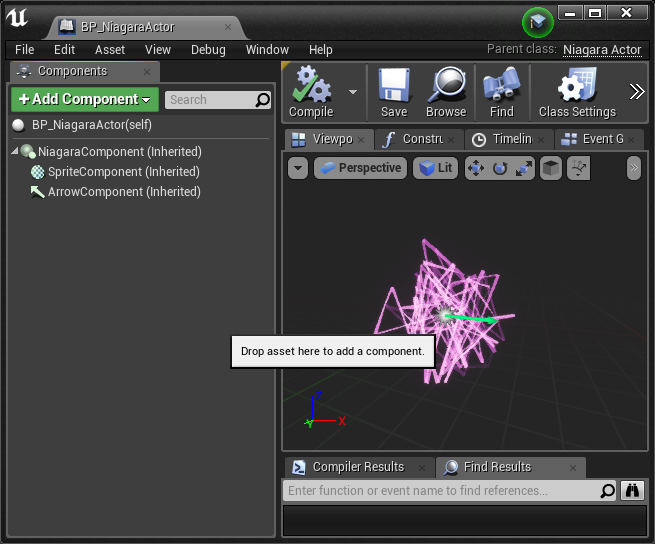The image size is (655, 544).
Task: Select the rotate gizmo tool
Action: 500,168
